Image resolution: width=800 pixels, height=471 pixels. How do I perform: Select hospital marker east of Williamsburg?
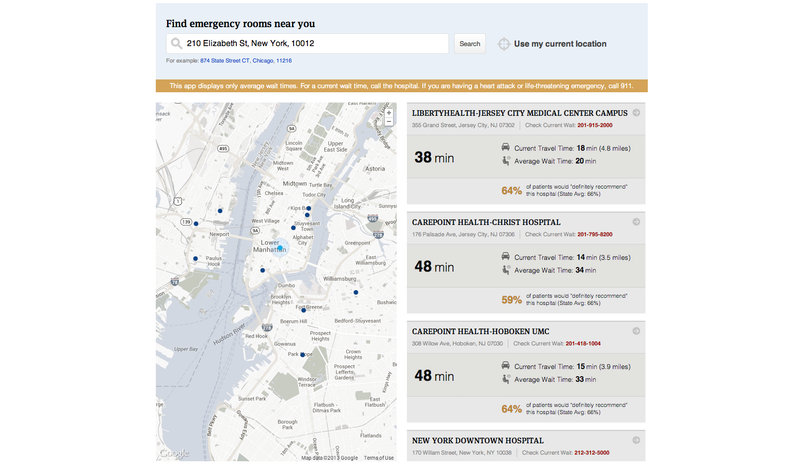coord(356,292)
